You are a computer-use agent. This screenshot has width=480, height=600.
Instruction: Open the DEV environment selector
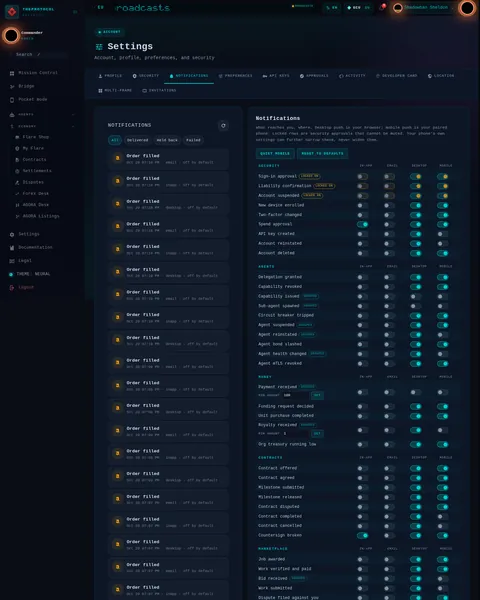[358, 8]
